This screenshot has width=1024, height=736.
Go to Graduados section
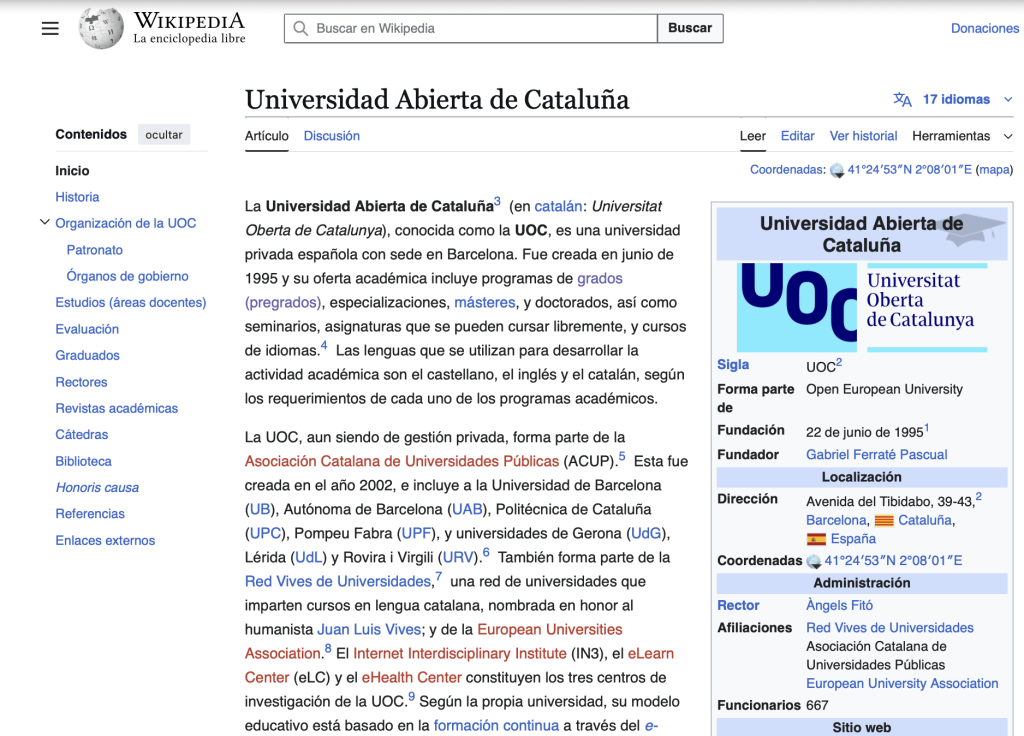88,355
